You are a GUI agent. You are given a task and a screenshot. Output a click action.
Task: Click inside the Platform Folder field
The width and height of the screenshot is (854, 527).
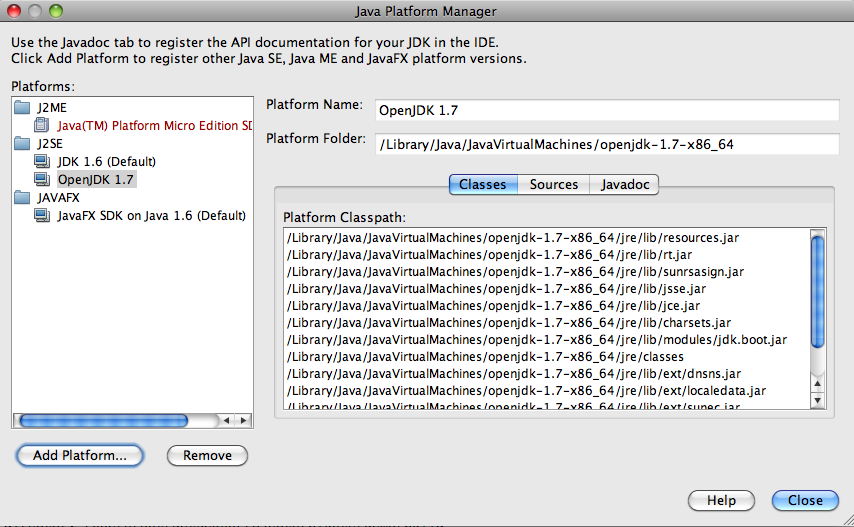coord(607,144)
